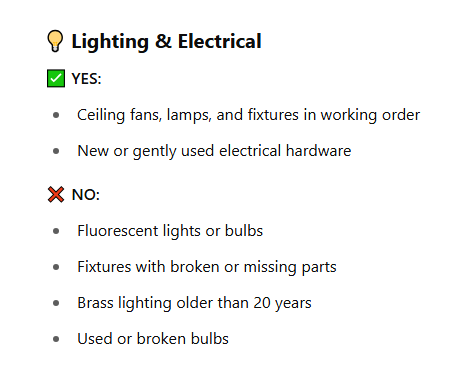Select the Fluorescent lights or bulbs line
This screenshot has height=383, width=466.
(x=170, y=231)
